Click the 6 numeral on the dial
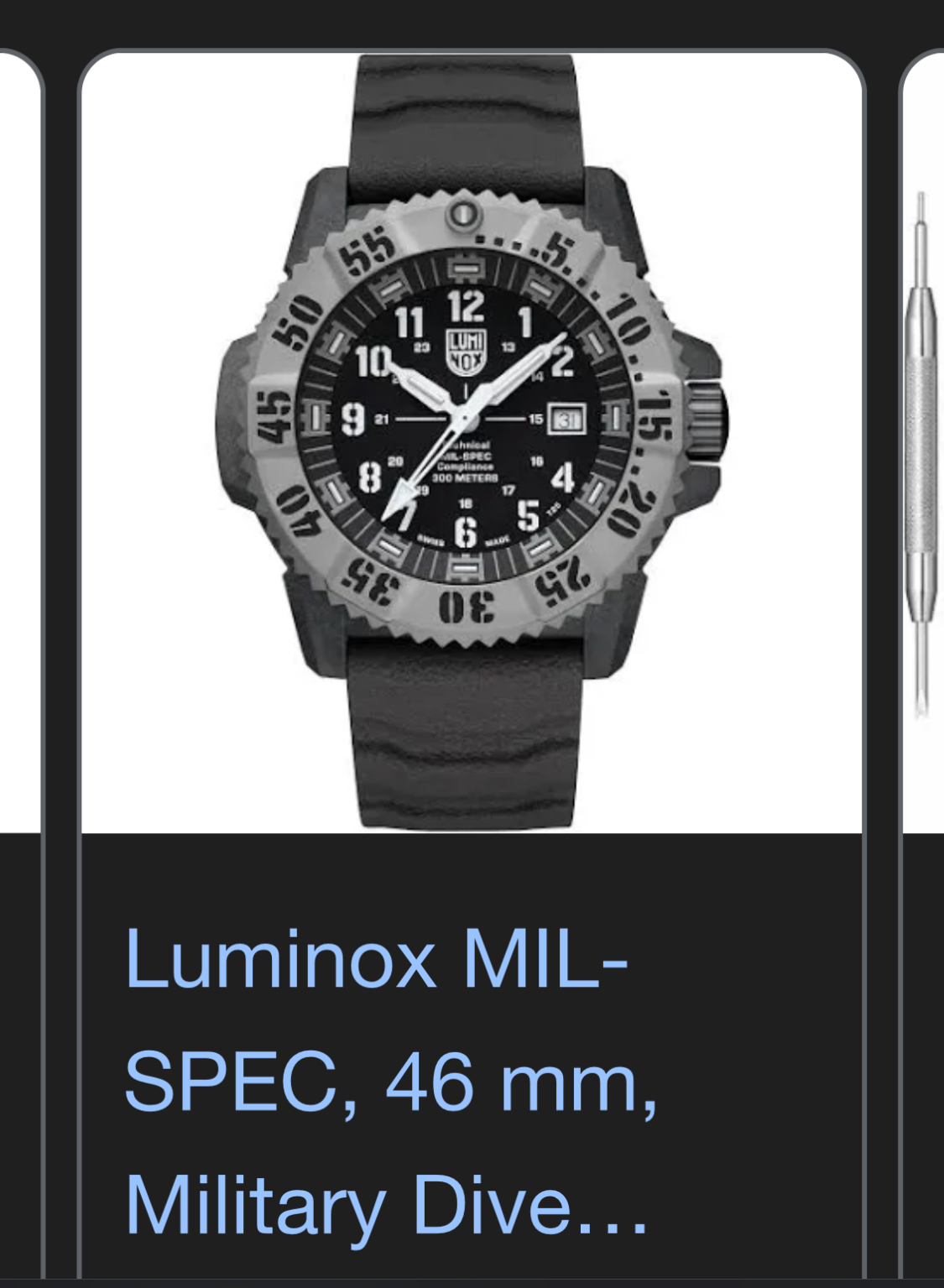 pos(465,533)
